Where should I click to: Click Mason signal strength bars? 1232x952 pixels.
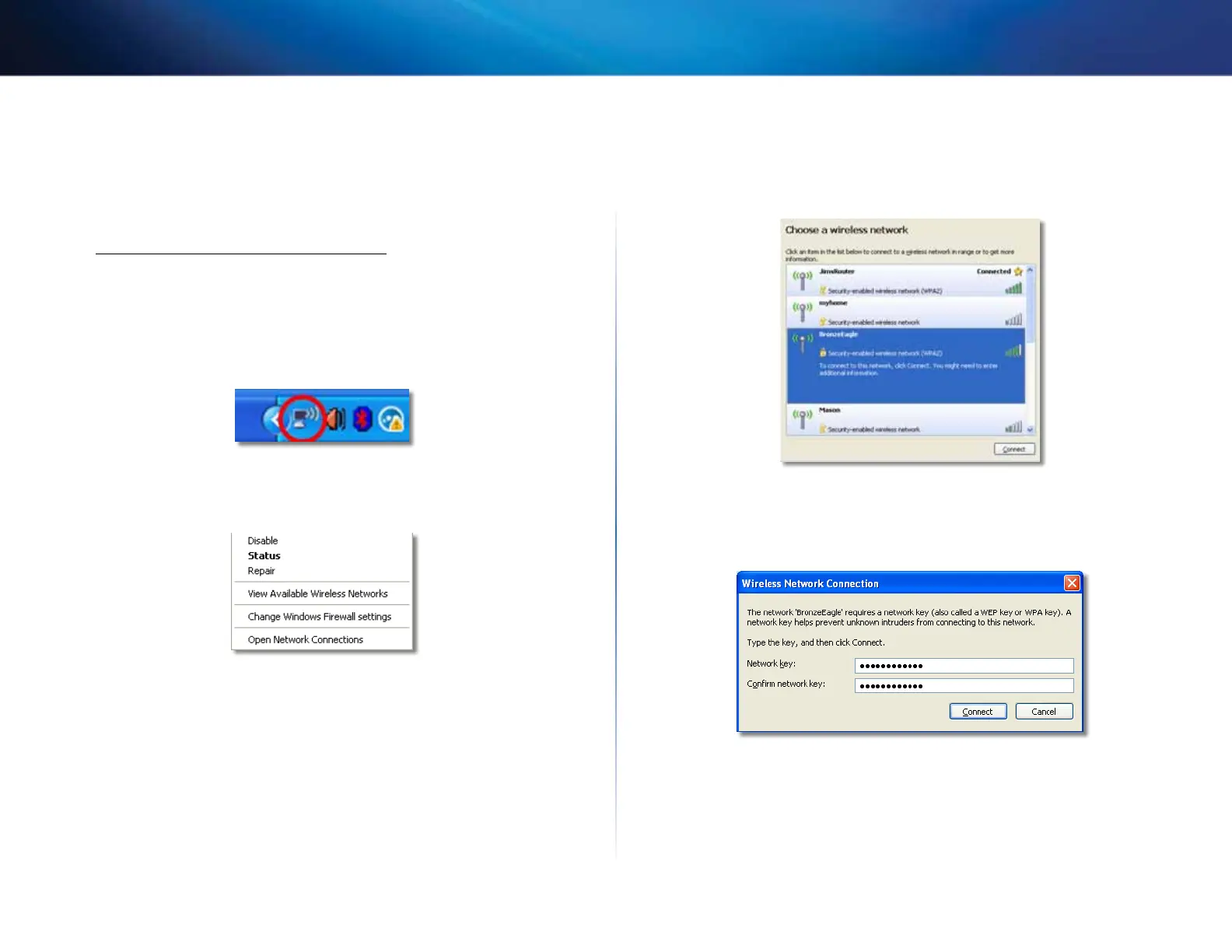[x=1013, y=427]
